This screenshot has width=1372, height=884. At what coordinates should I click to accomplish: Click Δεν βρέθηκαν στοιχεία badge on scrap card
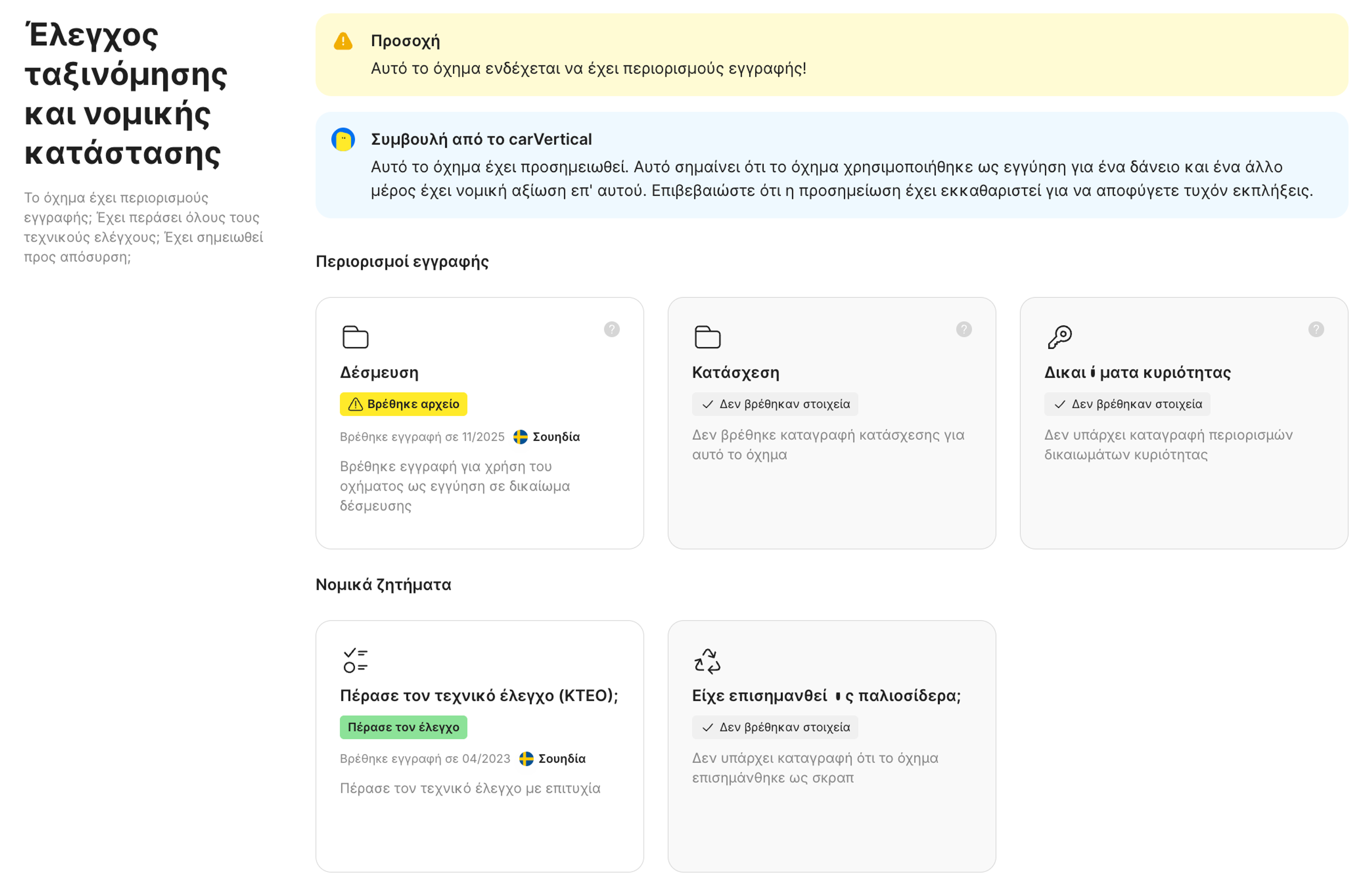tap(774, 727)
